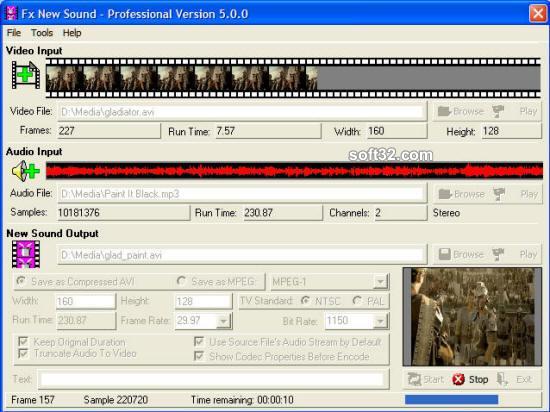
Task: Click Play for output file
Action: [x=528, y=254]
